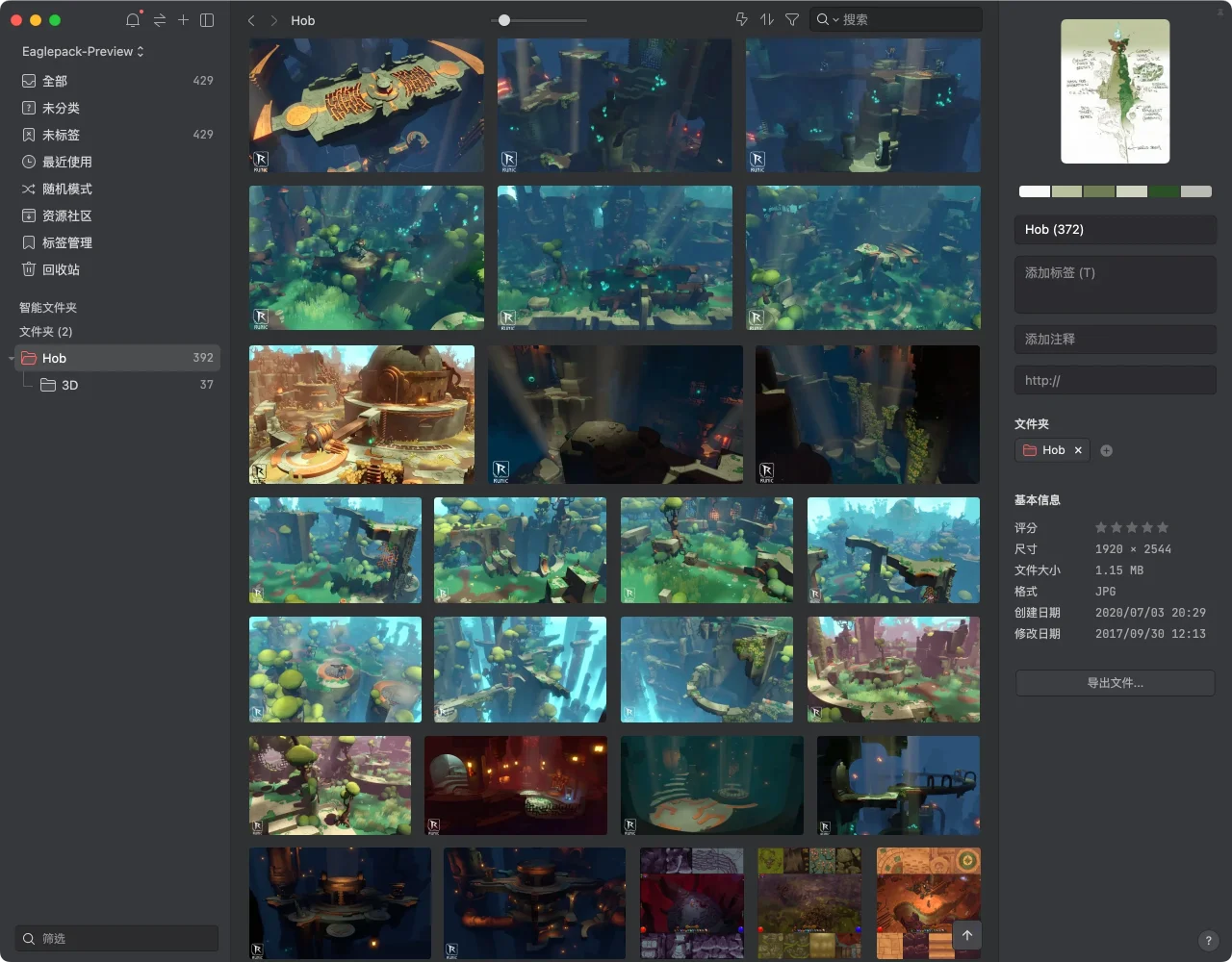Open 资源社区 in the sidebar
Image resolution: width=1232 pixels, height=962 pixels.
(115, 215)
